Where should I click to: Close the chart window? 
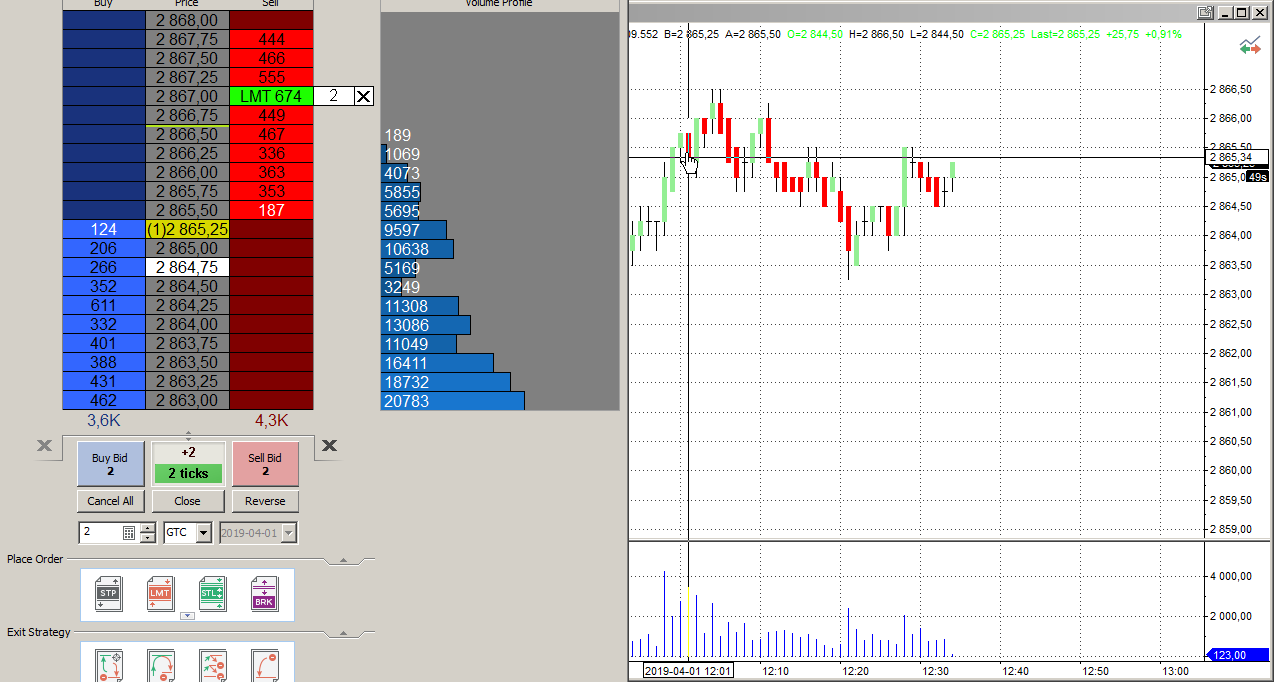[x=1260, y=13]
